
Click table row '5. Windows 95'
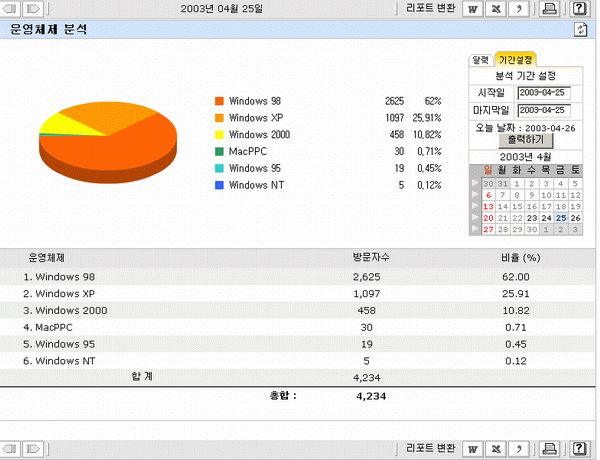pyautogui.click(x=297, y=344)
